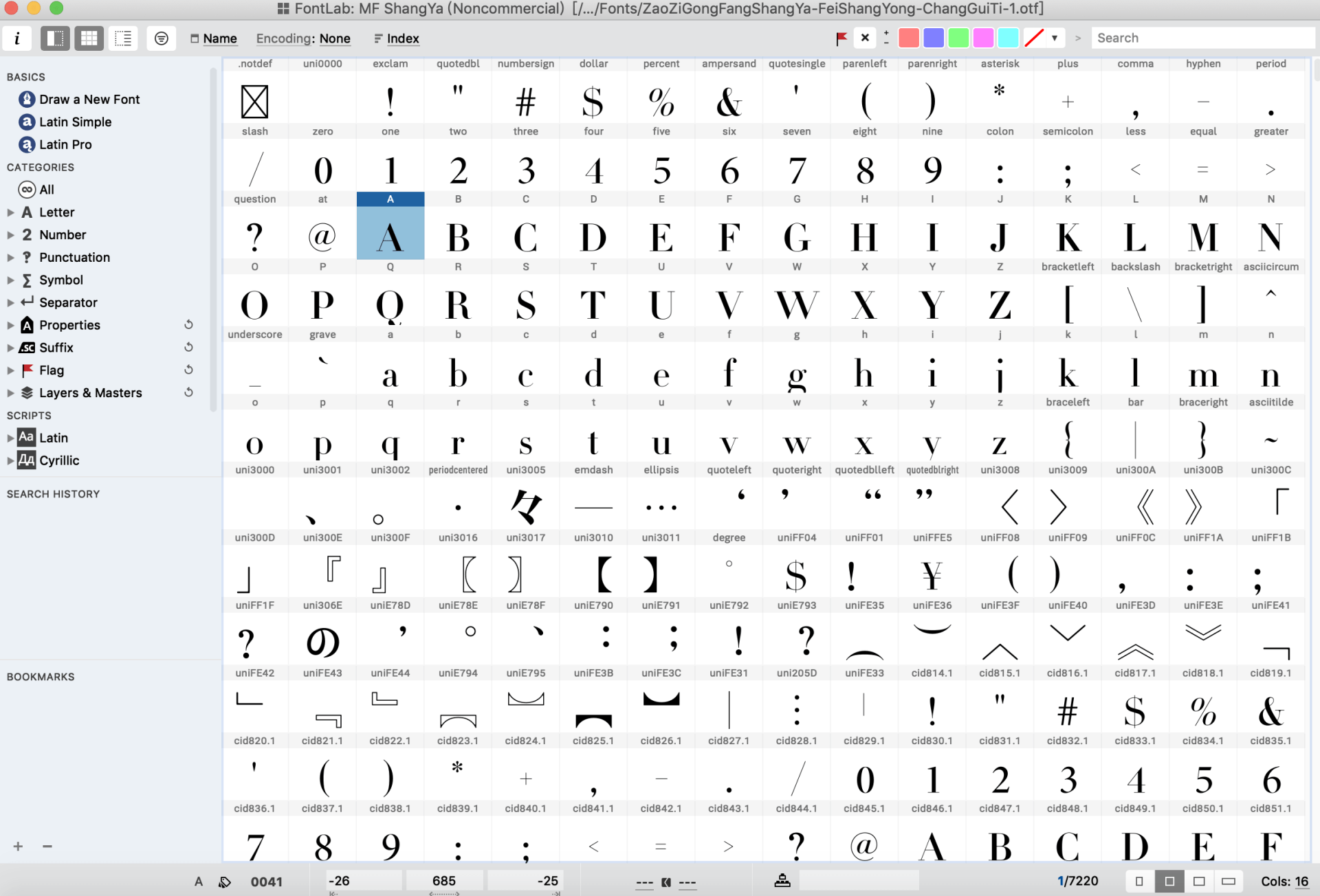The height and width of the screenshot is (896, 1320).
Task: Open the Index sorting menu
Action: click(x=402, y=38)
